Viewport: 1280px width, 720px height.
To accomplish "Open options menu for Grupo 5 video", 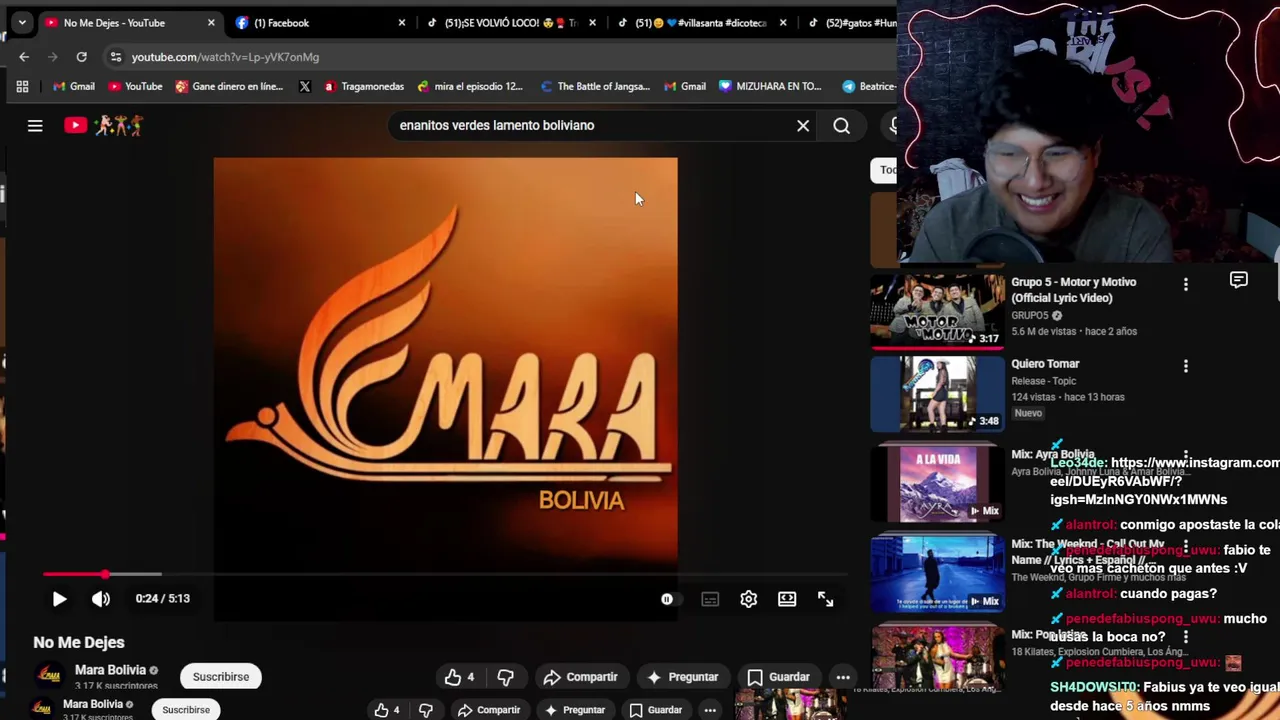I will [x=1186, y=285].
